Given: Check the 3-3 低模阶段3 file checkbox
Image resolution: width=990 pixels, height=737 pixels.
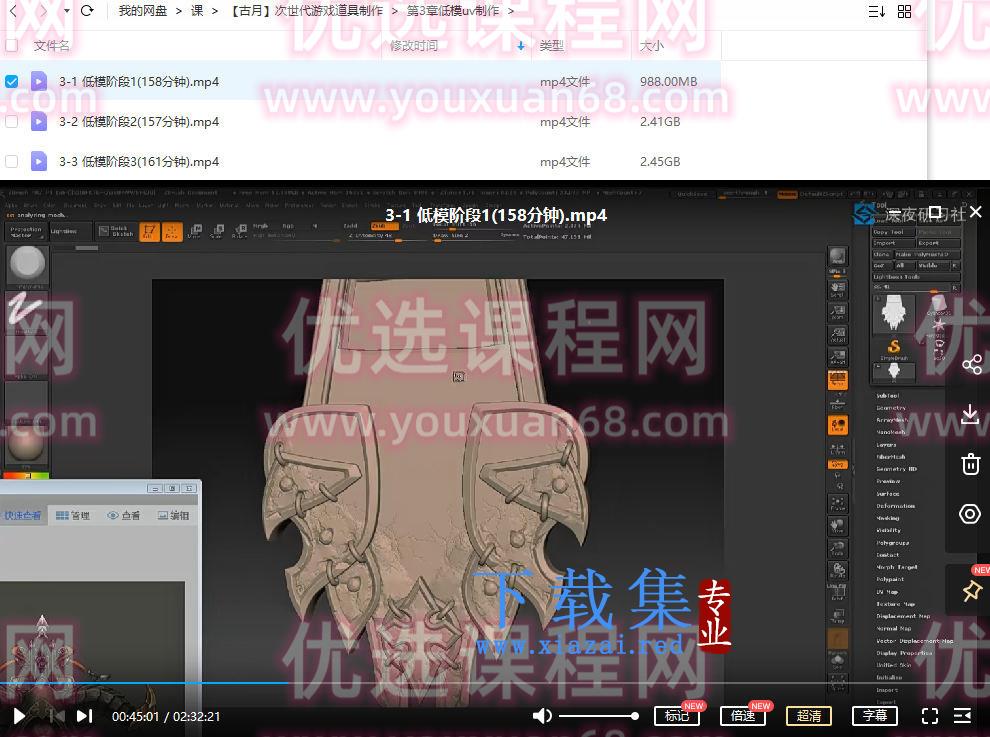Looking at the screenshot, I should pyautogui.click(x=11, y=161).
